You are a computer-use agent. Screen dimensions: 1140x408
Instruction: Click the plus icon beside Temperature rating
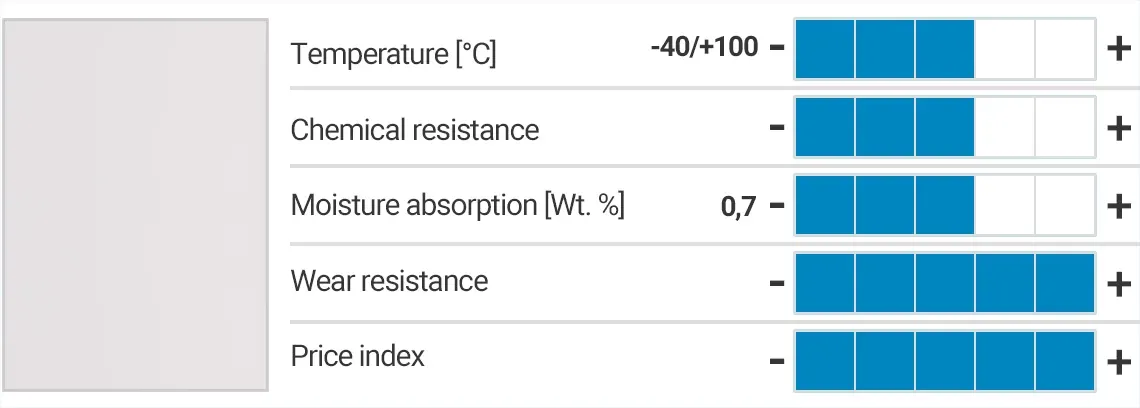(1118, 49)
